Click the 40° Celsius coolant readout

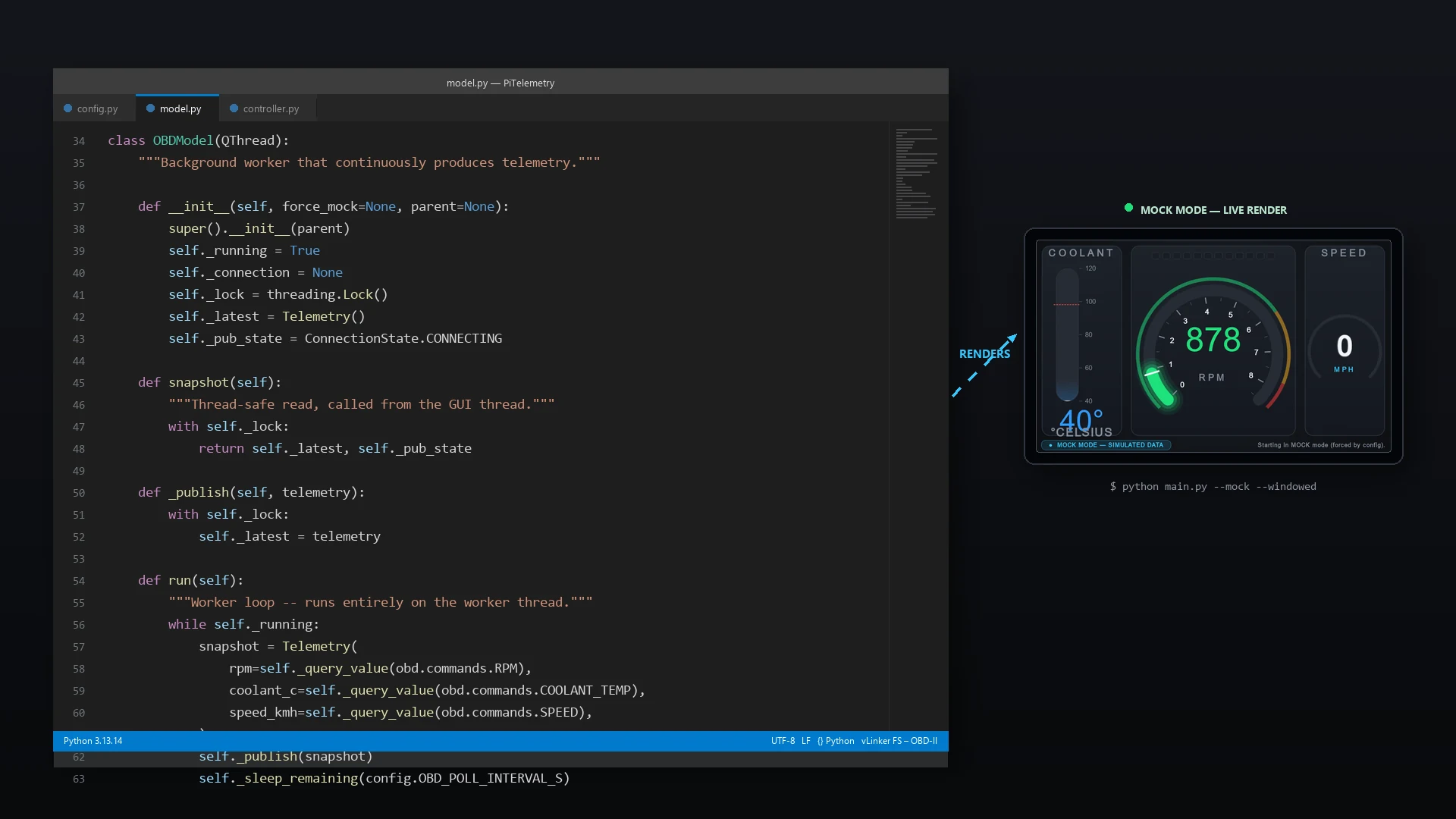pyautogui.click(x=1081, y=423)
